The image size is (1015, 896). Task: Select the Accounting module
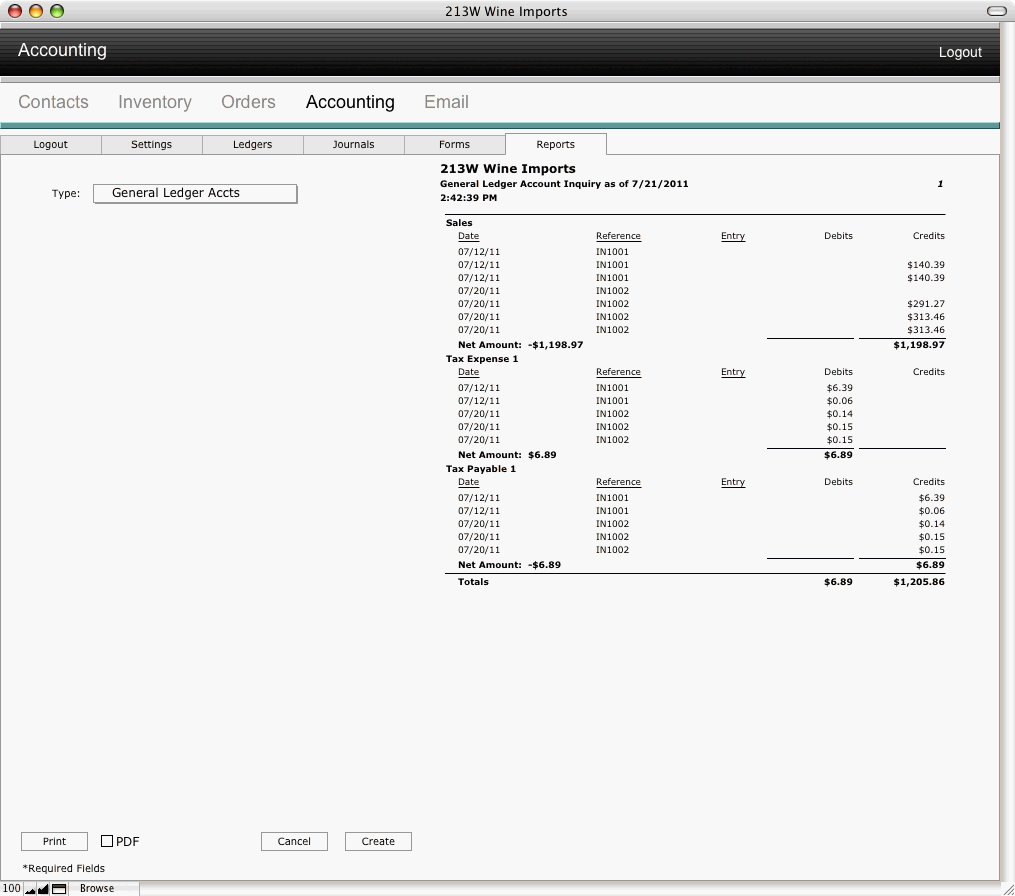[x=350, y=102]
